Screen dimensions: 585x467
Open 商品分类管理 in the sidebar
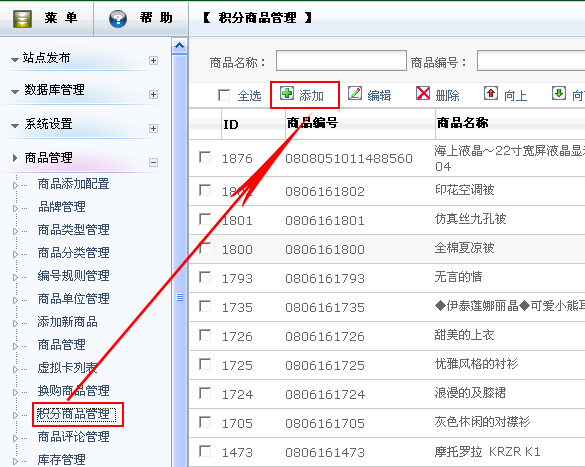[x=73, y=253]
